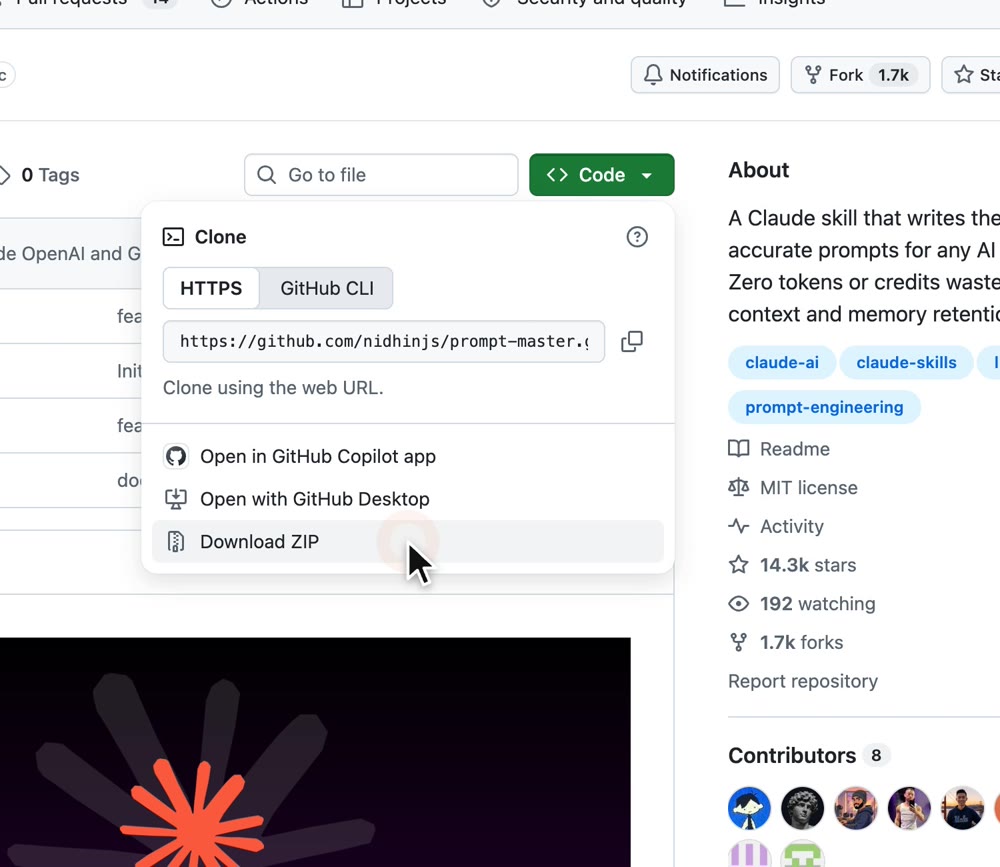Click the book icon beside Readme

point(739,449)
